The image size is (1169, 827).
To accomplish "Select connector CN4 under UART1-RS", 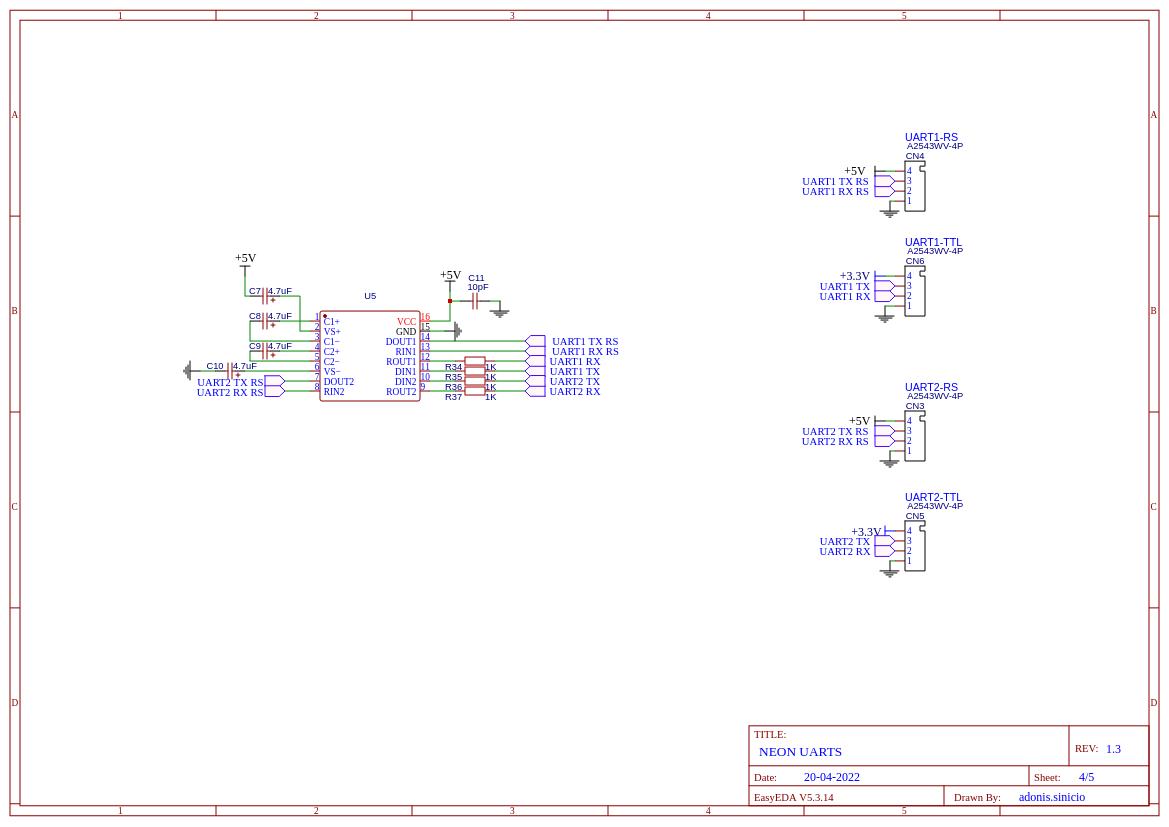I will pos(915,186).
